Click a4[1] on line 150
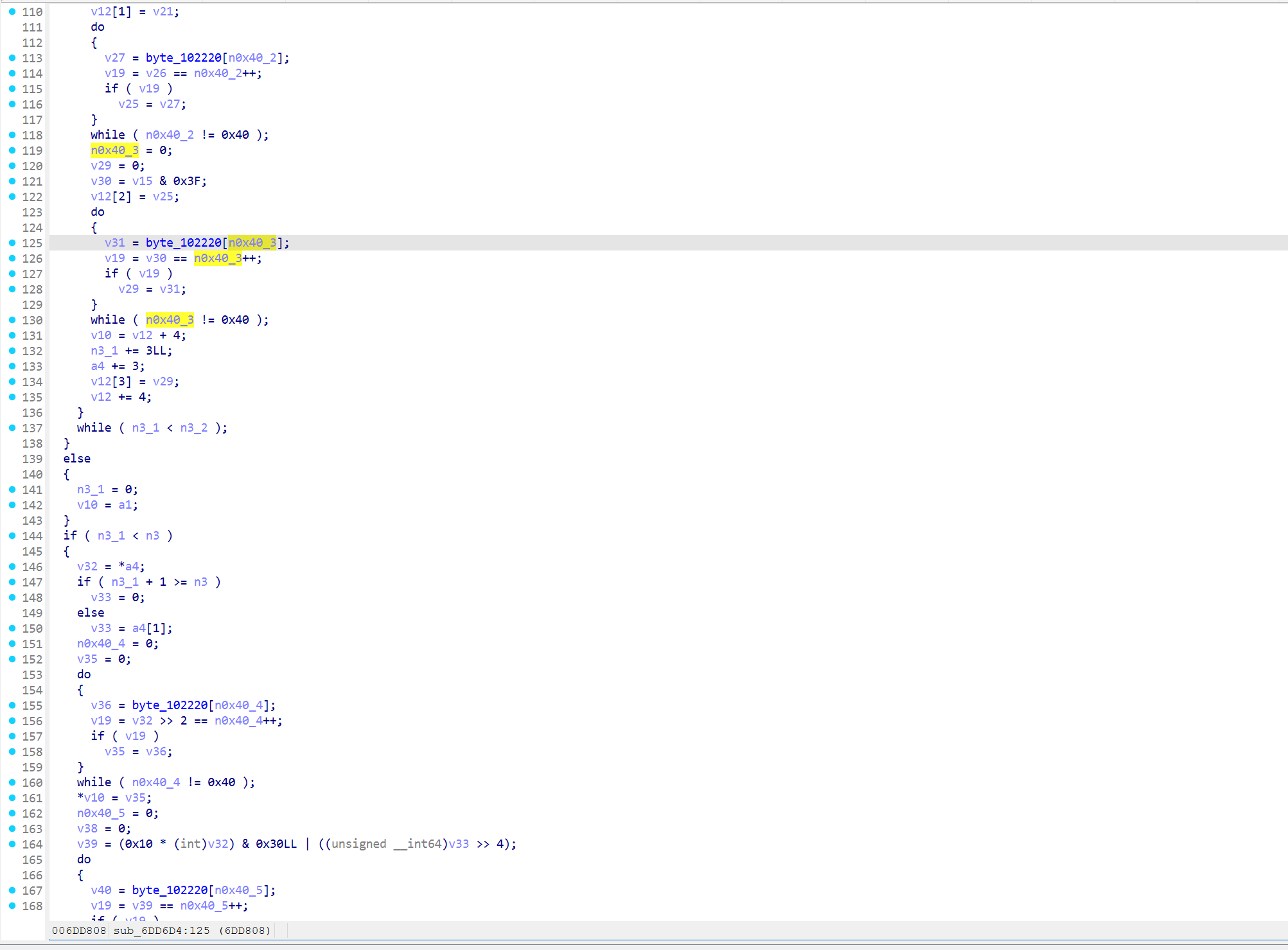 (149, 628)
